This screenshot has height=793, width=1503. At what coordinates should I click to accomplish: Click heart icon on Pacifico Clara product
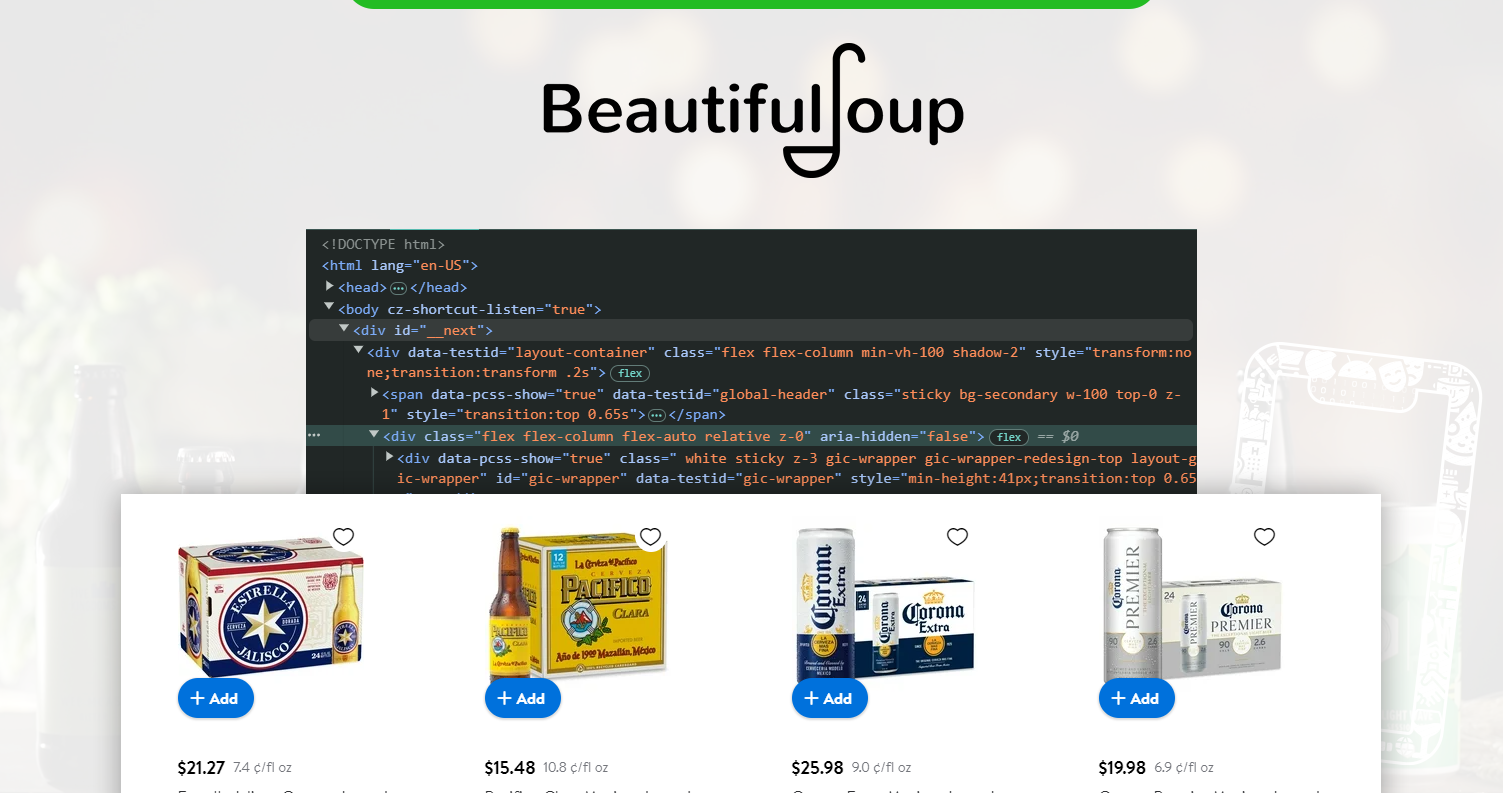650,537
